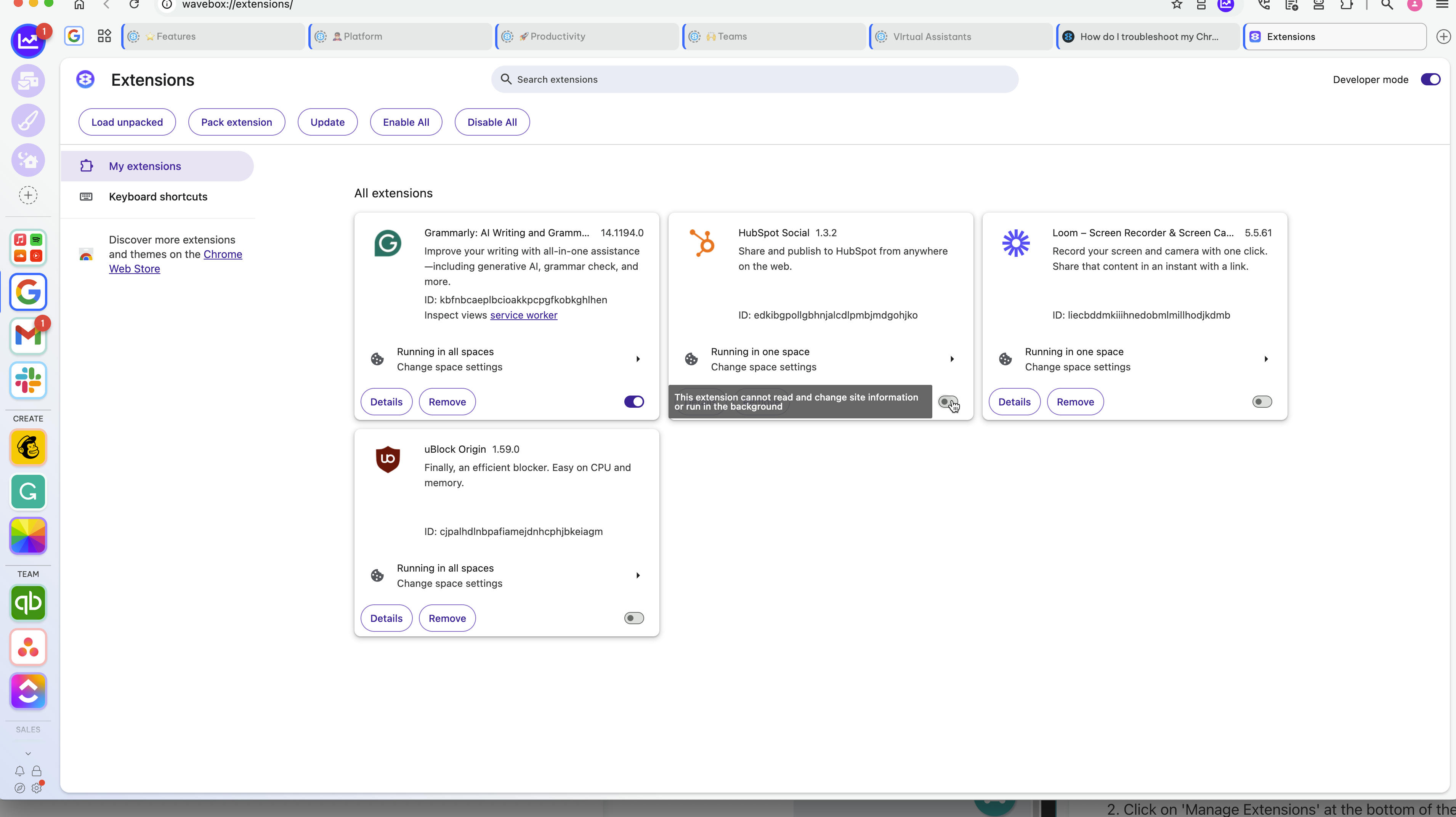
Task: Open the main hamburger menu
Action: point(1442,5)
